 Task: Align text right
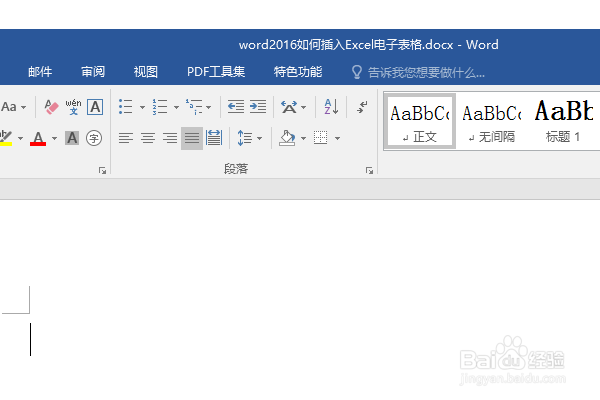170,138
